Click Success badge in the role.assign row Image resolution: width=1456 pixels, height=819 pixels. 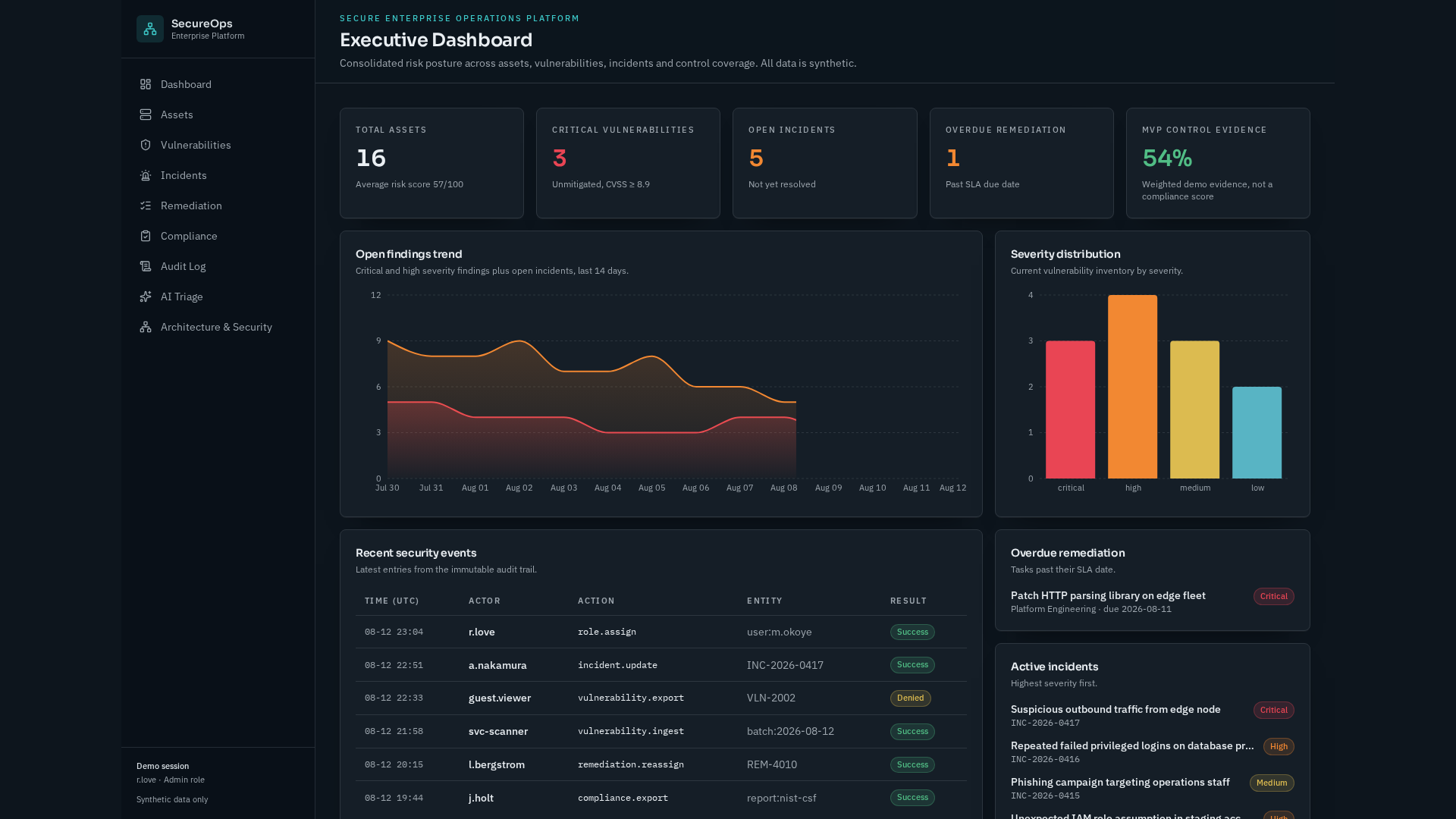pos(912,632)
